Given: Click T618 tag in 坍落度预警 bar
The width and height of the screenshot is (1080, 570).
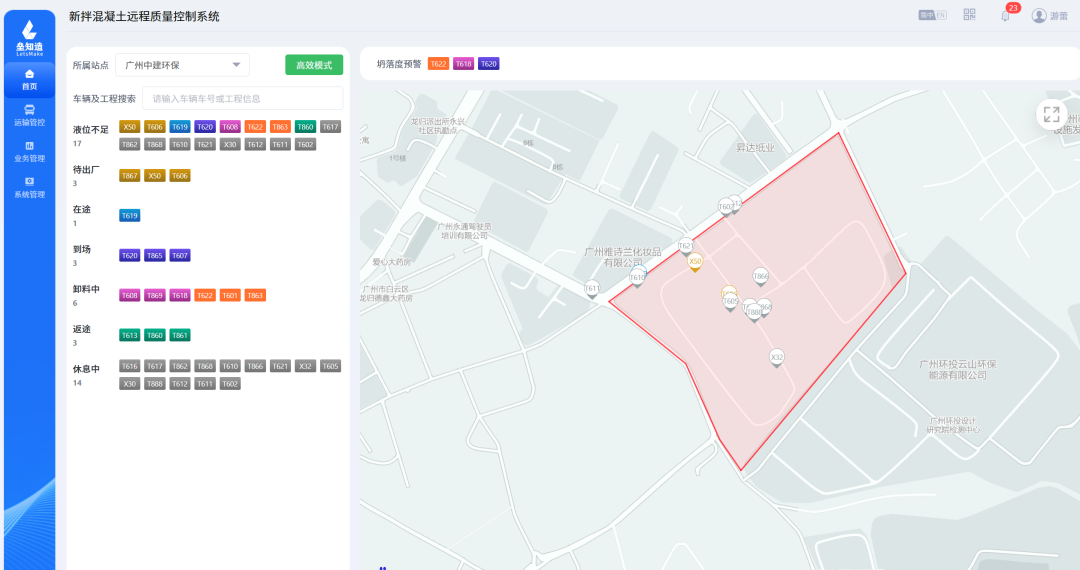Looking at the screenshot, I should (x=464, y=64).
